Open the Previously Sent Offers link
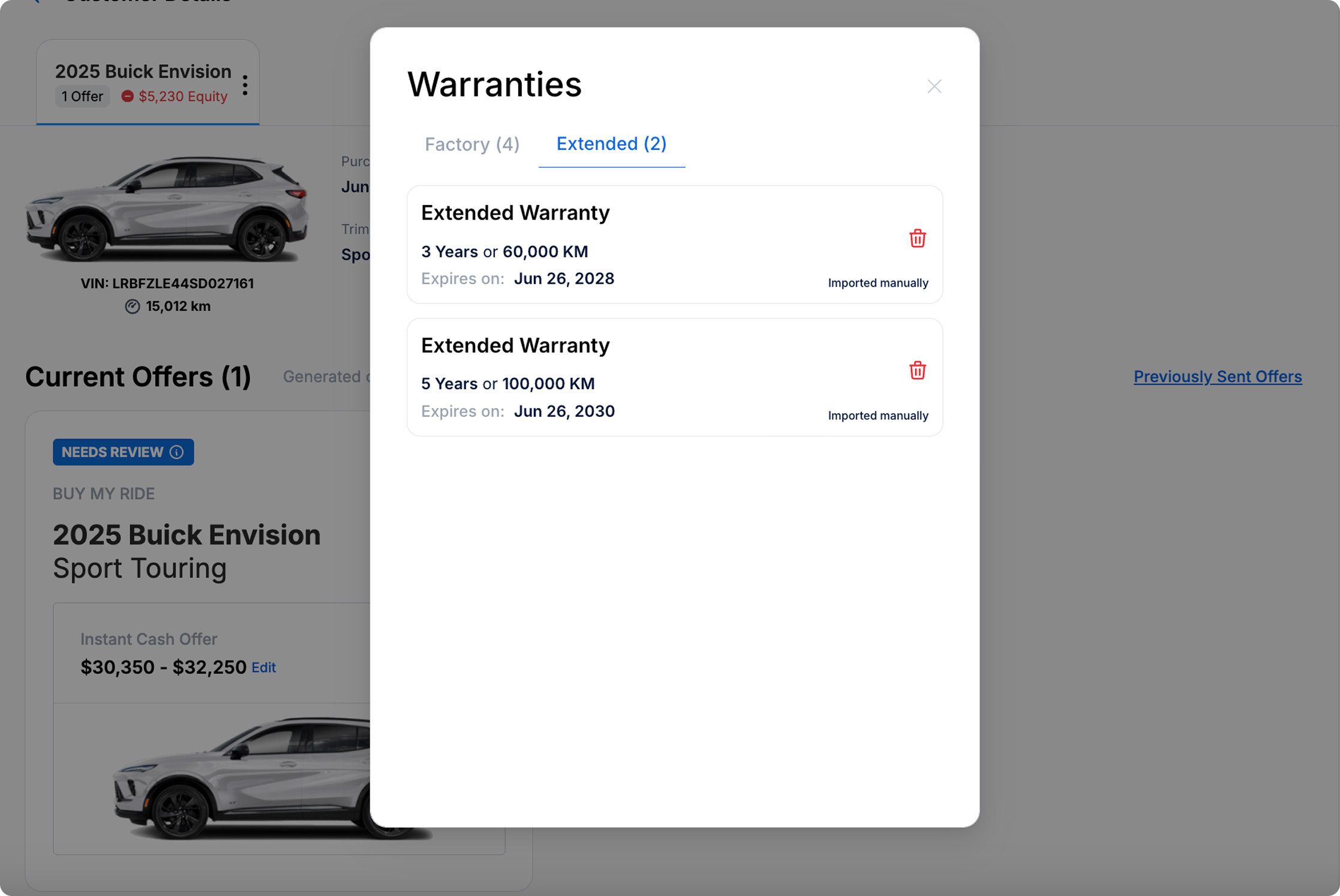The height and width of the screenshot is (896, 1340). pos(1217,377)
